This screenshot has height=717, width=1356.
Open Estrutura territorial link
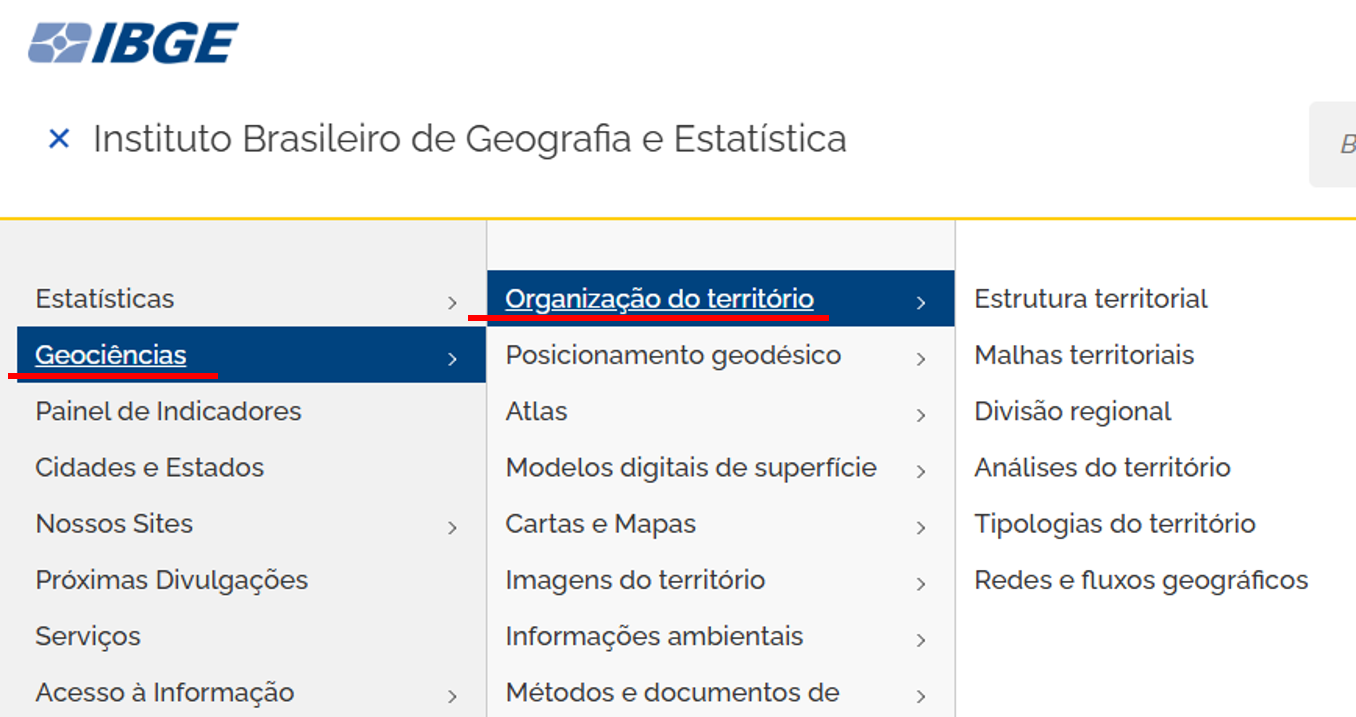click(x=1091, y=299)
